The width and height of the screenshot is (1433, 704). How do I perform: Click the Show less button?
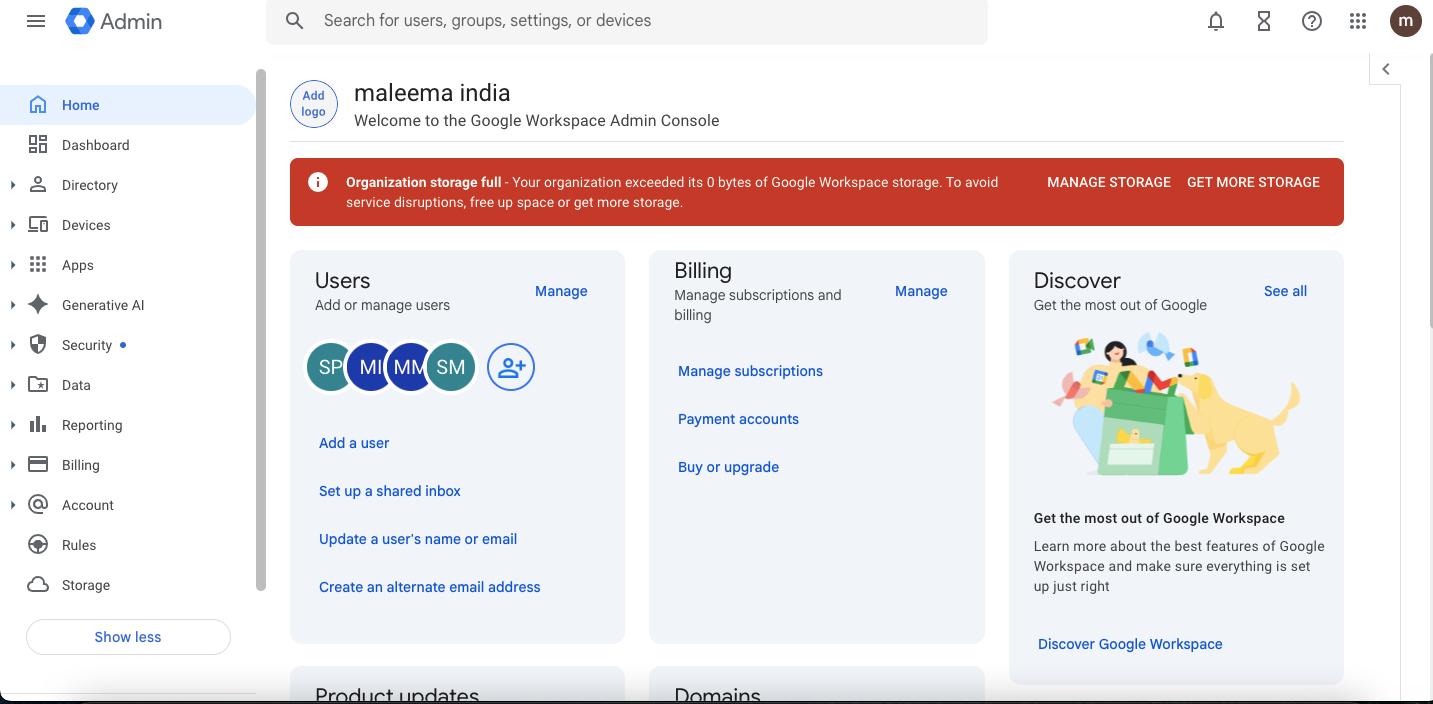128,637
